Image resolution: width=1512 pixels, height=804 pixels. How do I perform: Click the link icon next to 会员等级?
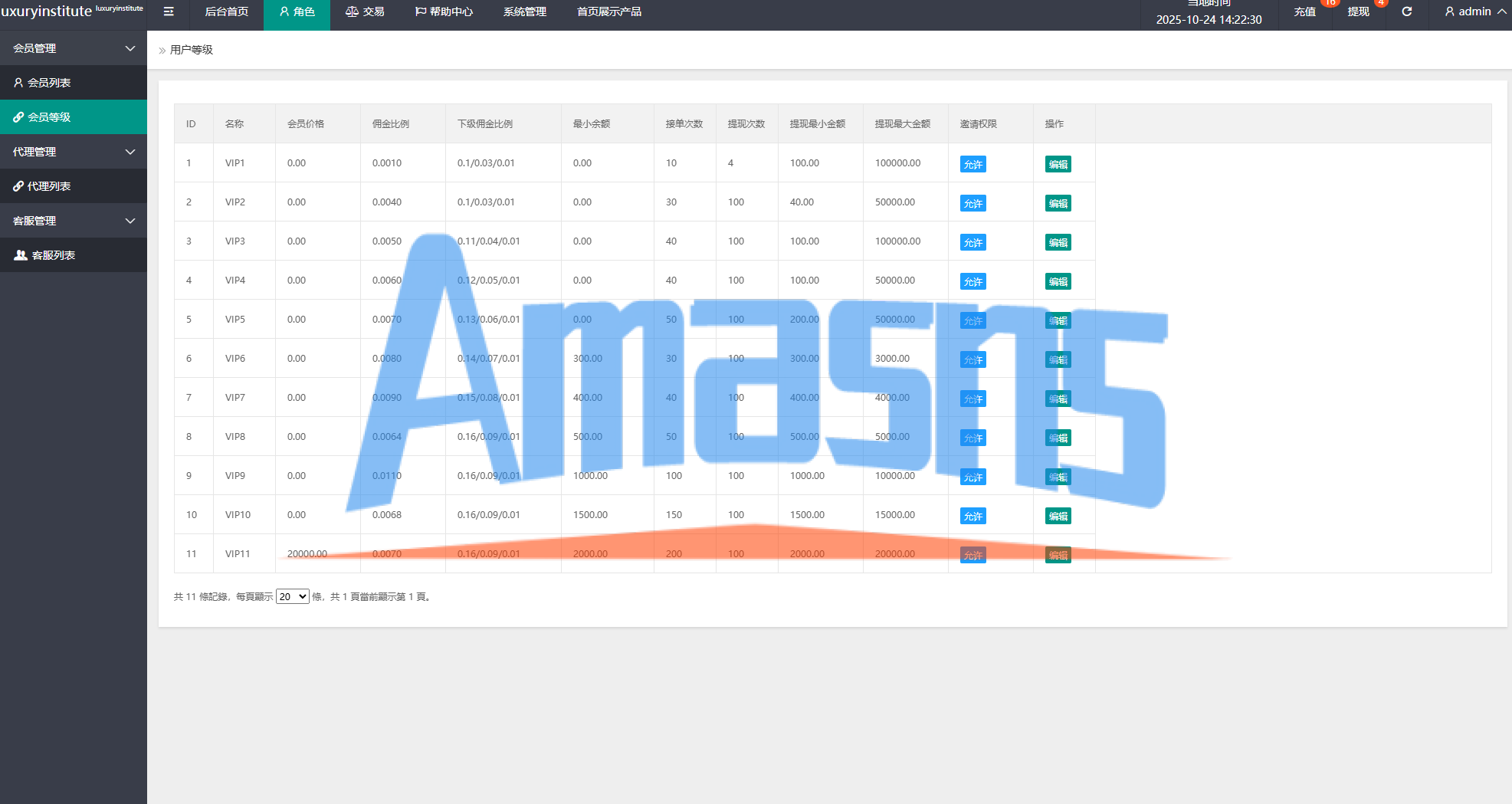click(18, 117)
